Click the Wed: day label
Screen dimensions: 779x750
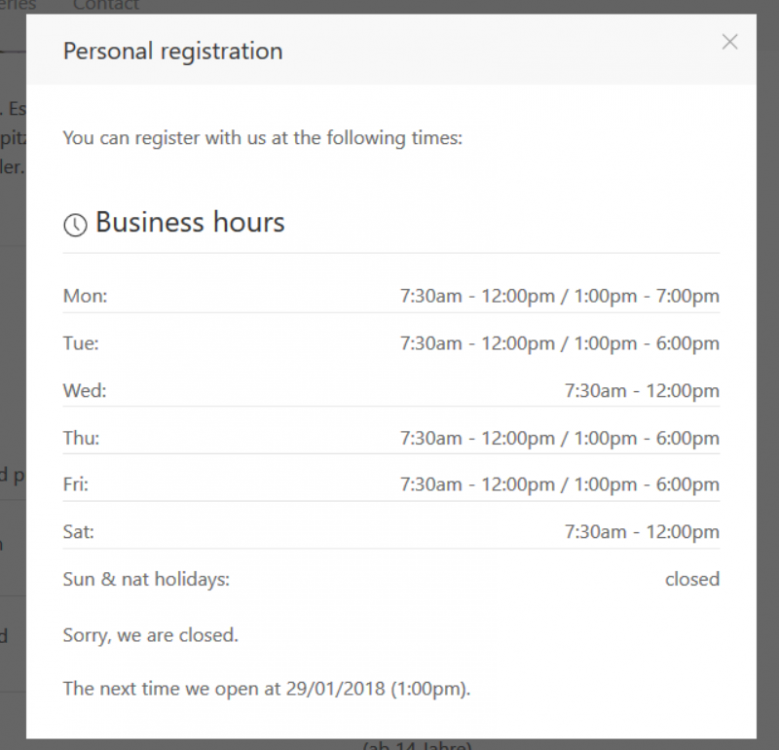pyautogui.click(x=84, y=391)
